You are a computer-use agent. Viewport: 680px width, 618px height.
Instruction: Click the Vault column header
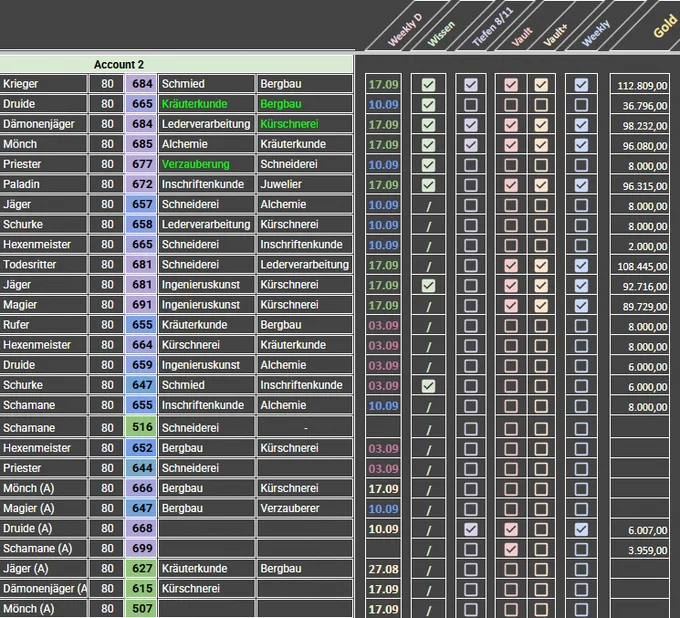[521, 36]
